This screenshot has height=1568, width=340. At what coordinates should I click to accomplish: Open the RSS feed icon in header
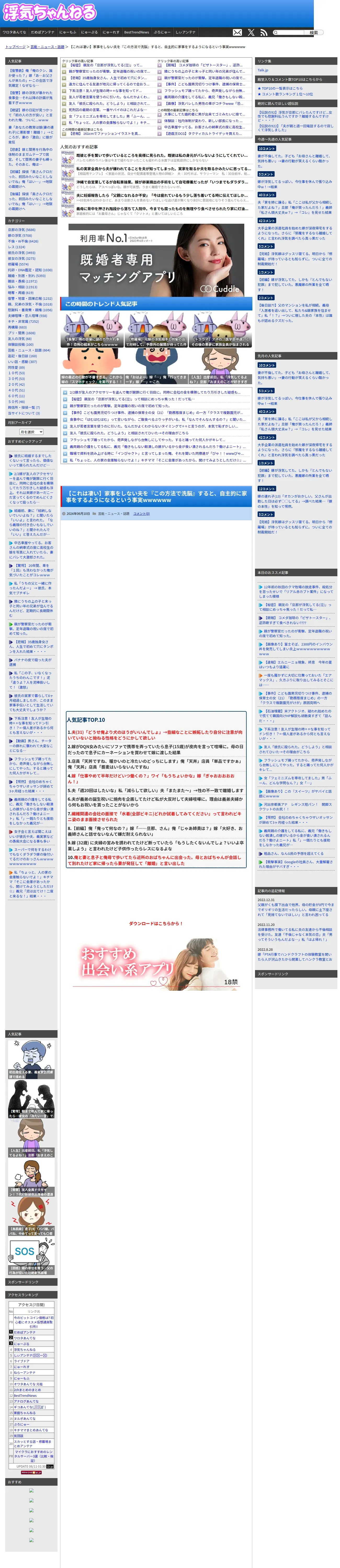264,32
